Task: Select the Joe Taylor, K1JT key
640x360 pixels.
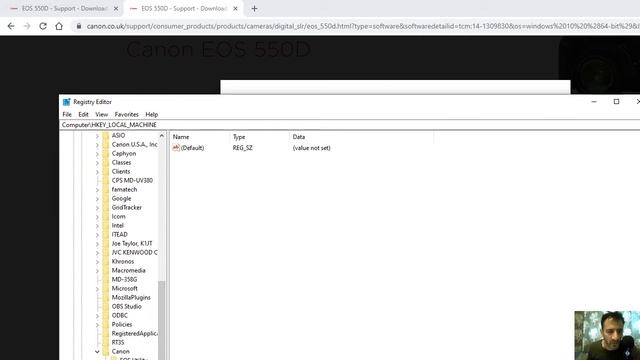Action: [x=132, y=243]
